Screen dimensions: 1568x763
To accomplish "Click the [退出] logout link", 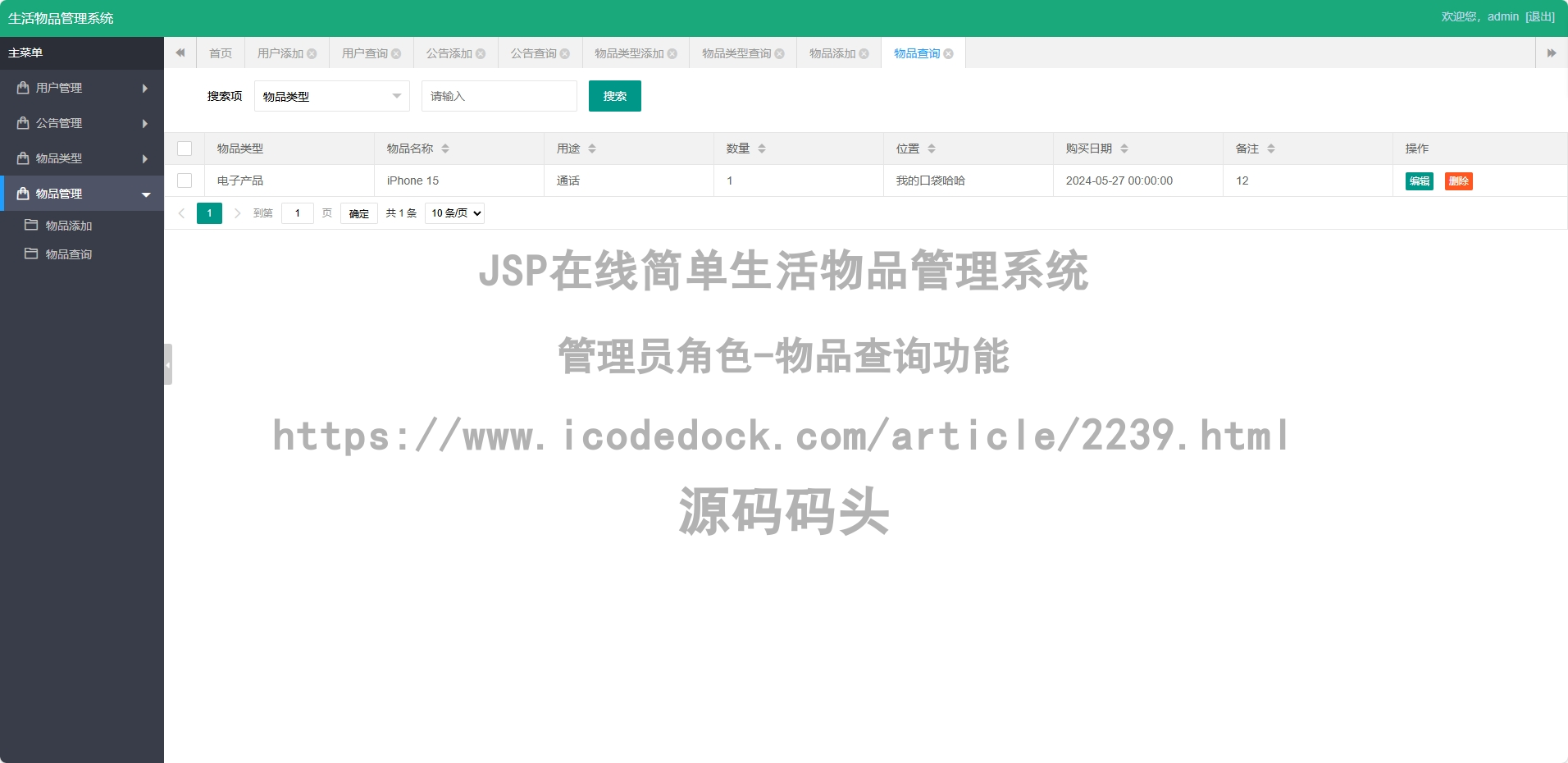I will 1540,16.
